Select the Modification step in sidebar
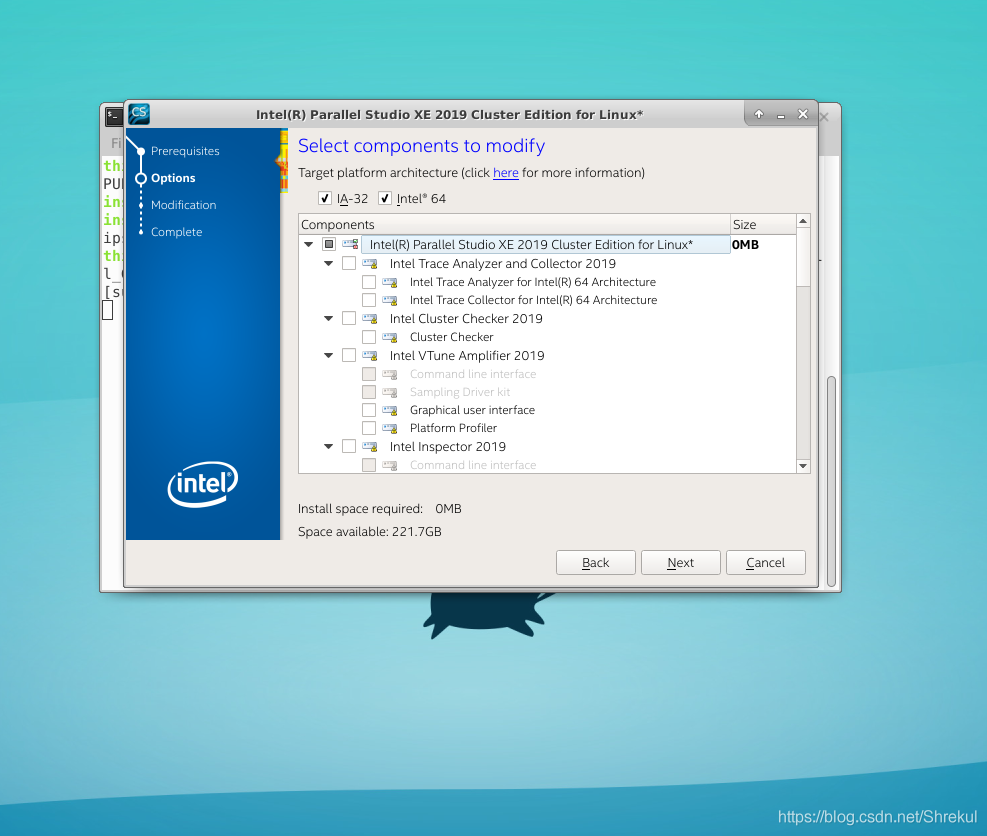987x836 pixels. (x=183, y=205)
